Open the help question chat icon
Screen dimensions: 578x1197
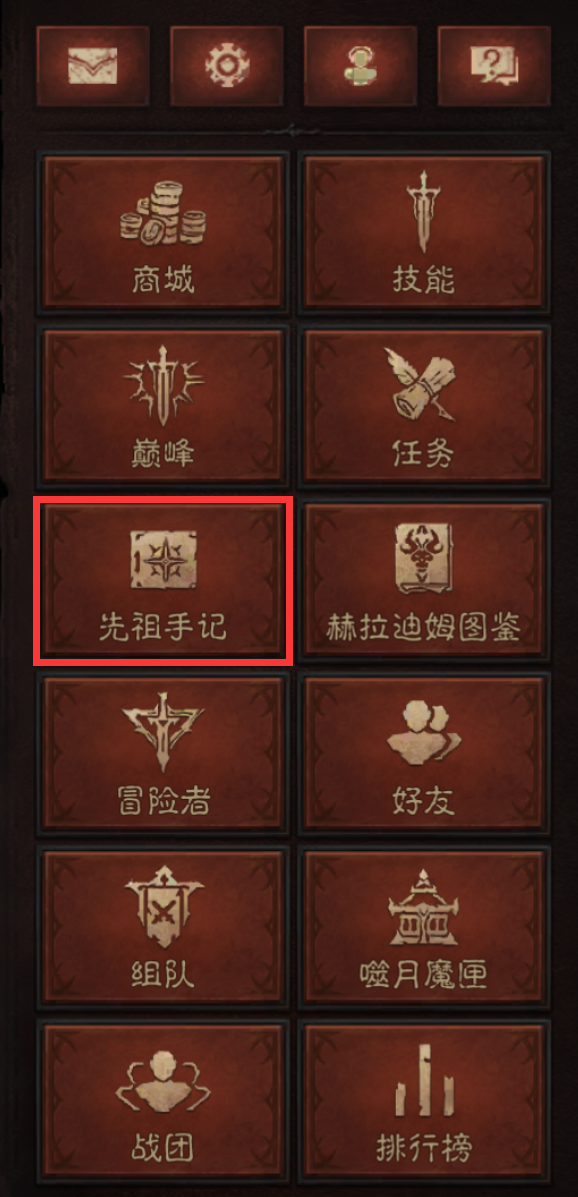tap(494, 66)
